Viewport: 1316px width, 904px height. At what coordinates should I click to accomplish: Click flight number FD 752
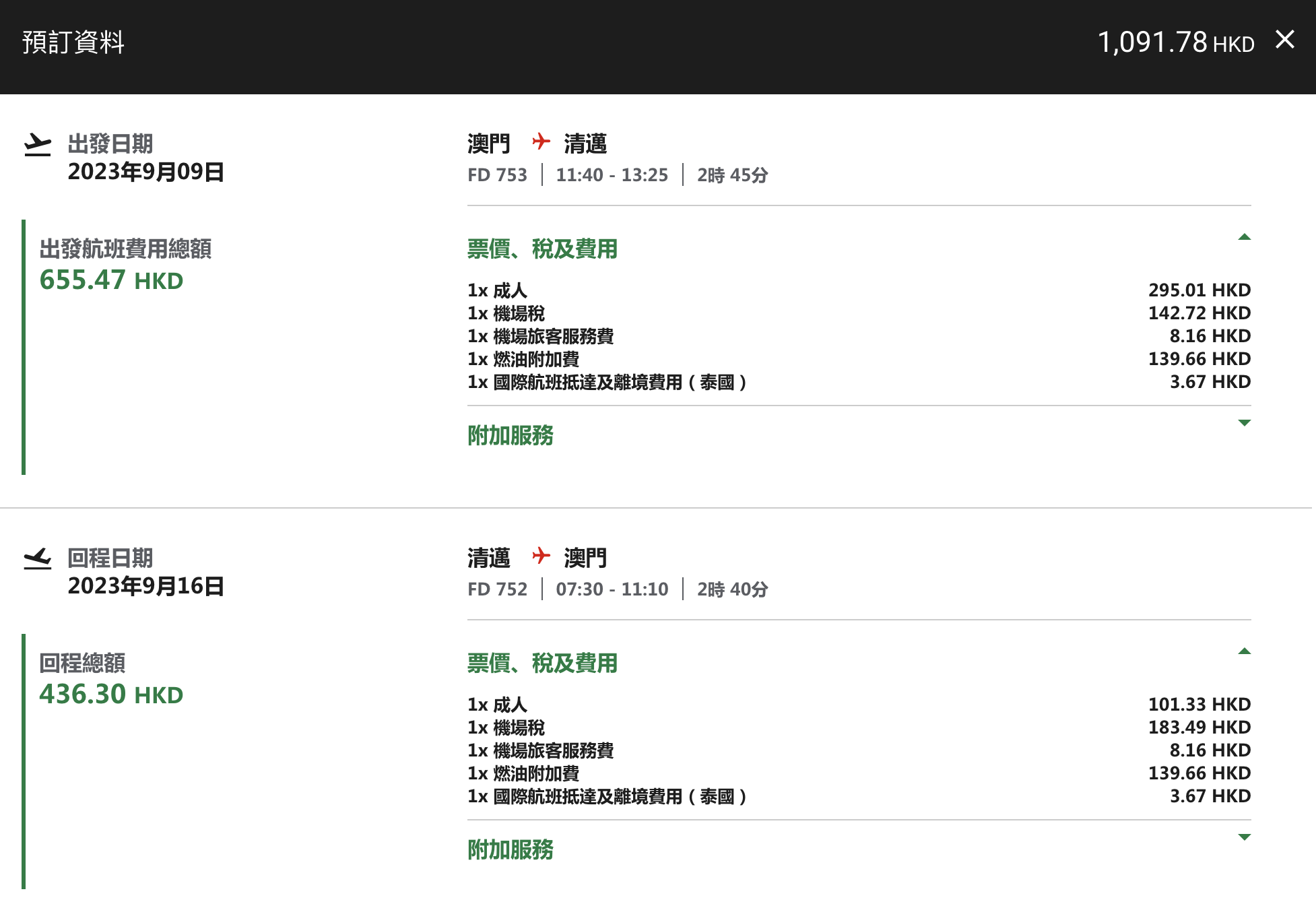point(497,589)
